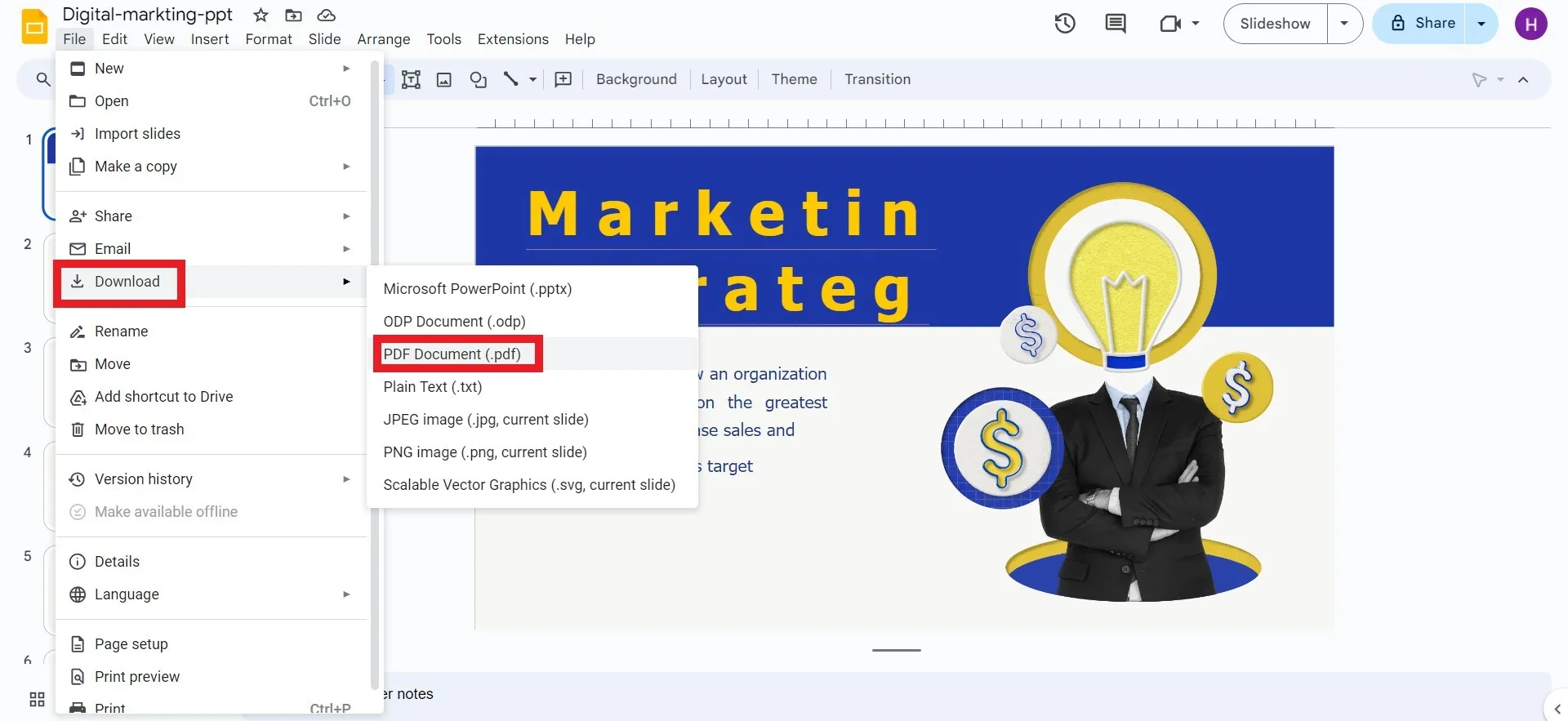1568x721 pixels.
Task: Download current slide as PNG image
Action: click(x=533, y=452)
